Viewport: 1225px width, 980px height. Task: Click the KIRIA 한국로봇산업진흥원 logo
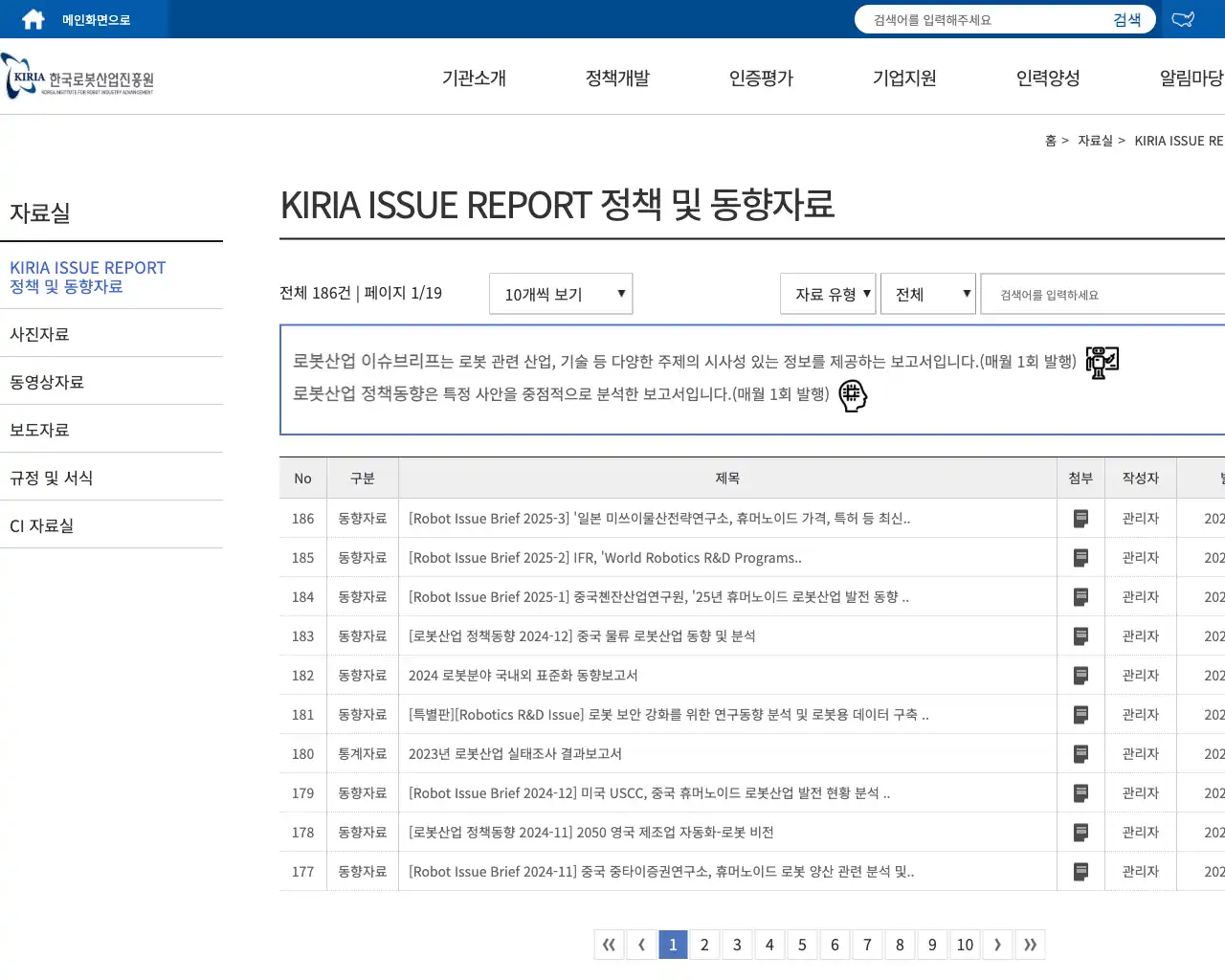click(x=77, y=78)
